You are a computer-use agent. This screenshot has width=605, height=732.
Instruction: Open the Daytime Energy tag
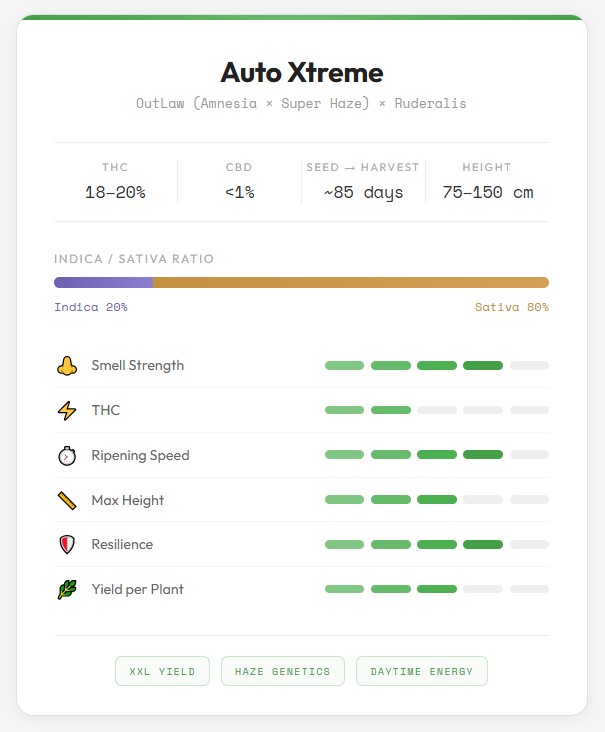[421, 671]
